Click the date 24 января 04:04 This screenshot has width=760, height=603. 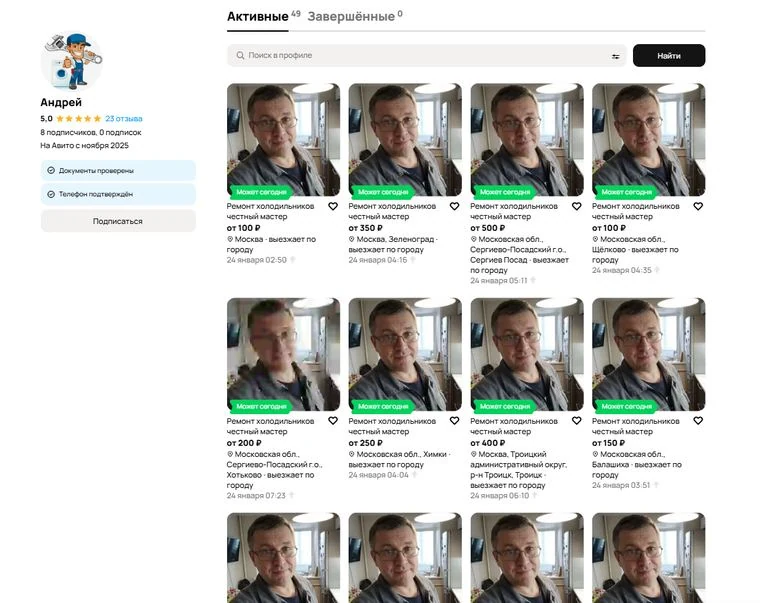[378, 475]
